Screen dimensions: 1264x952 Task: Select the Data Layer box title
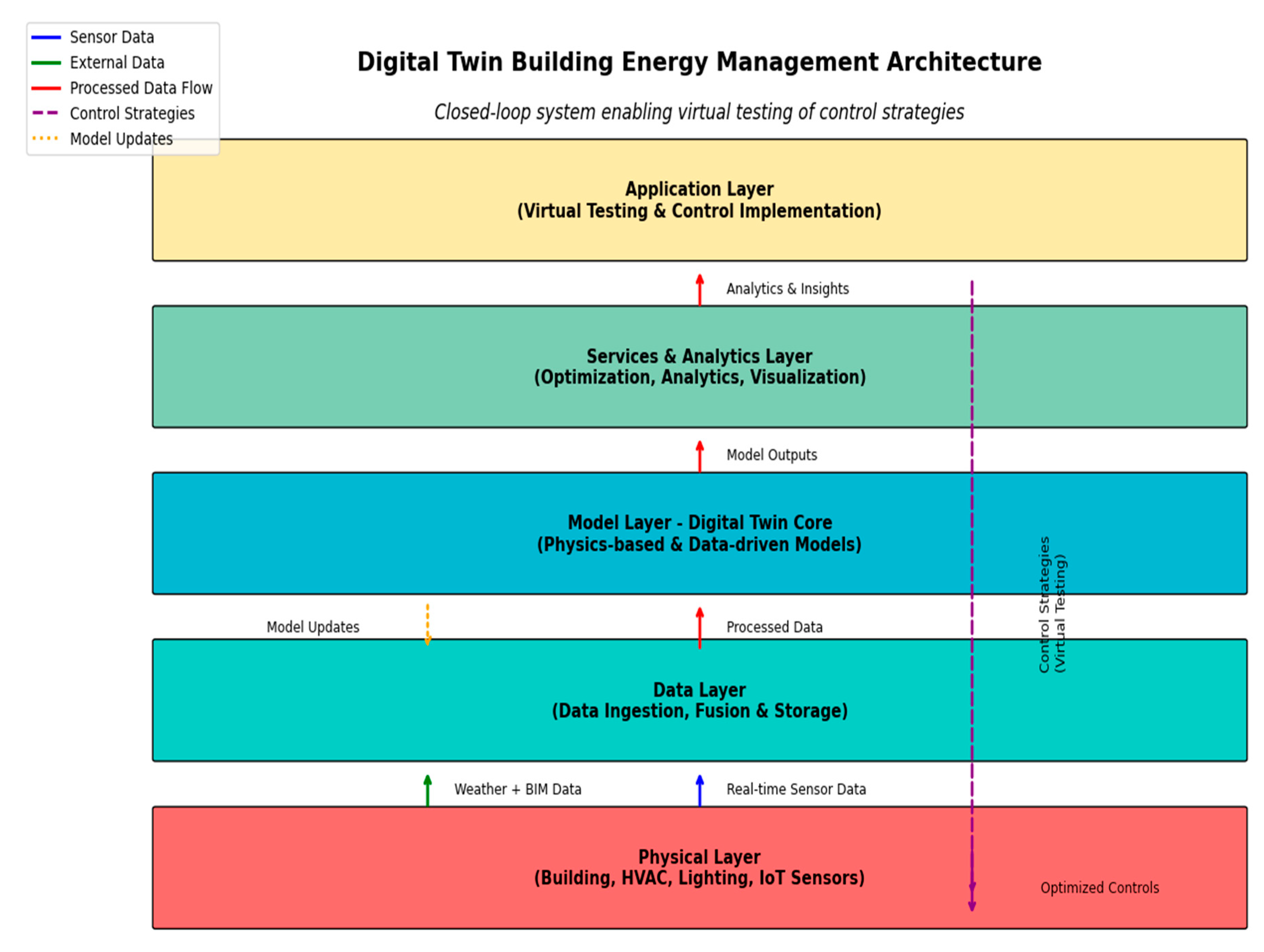pyautogui.click(x=699, y=690)
